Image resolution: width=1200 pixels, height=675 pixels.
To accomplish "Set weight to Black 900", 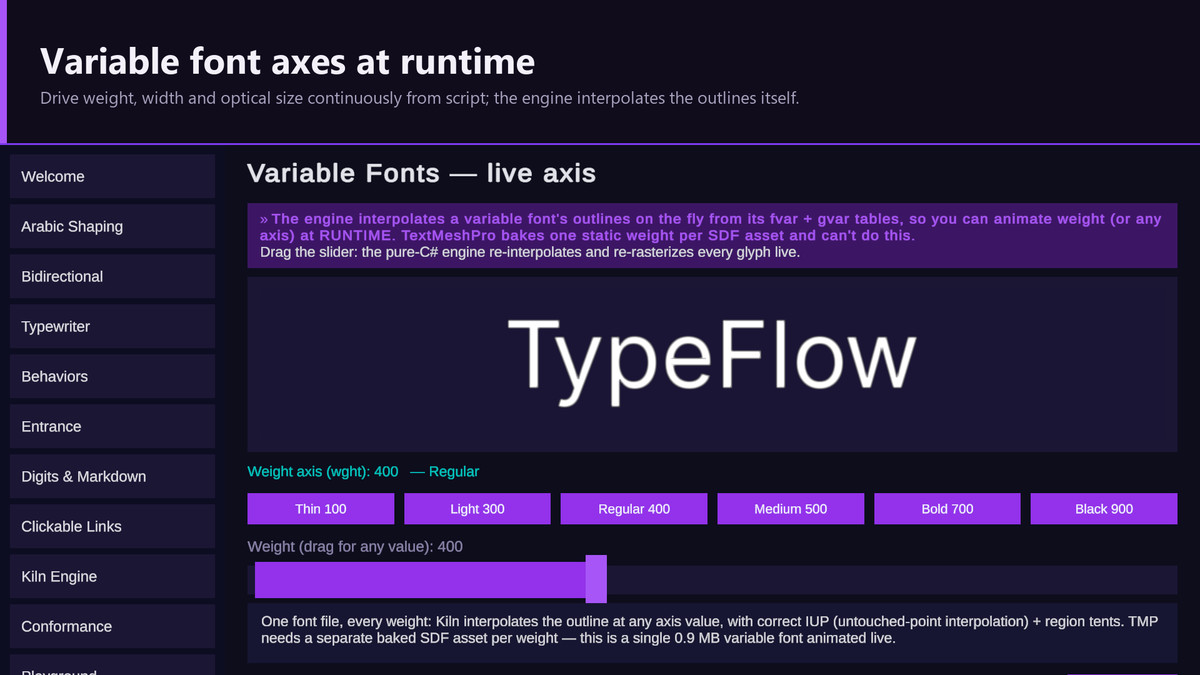I will [1104, 509].
